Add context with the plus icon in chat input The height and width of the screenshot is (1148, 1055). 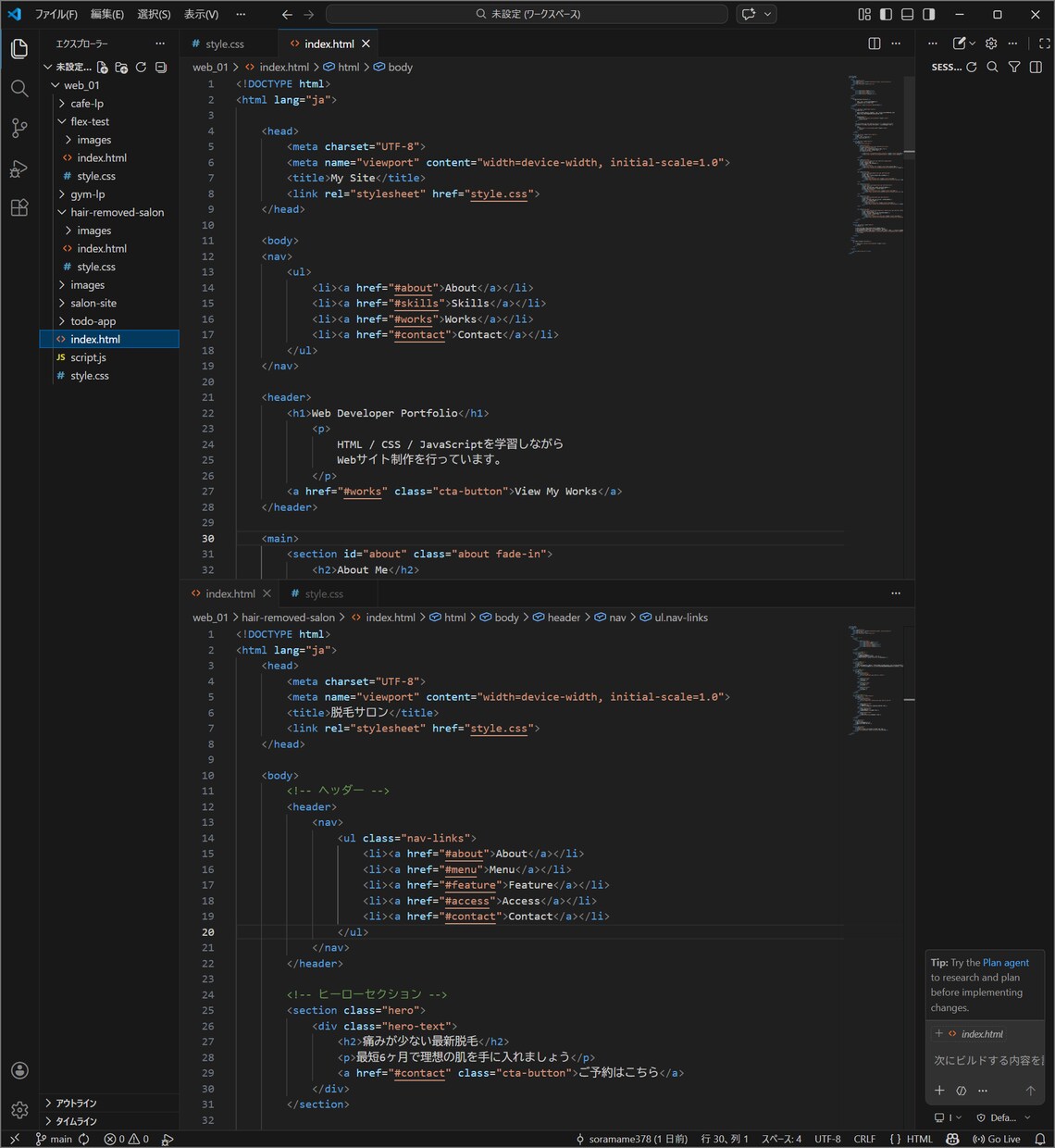point(939,1091)
